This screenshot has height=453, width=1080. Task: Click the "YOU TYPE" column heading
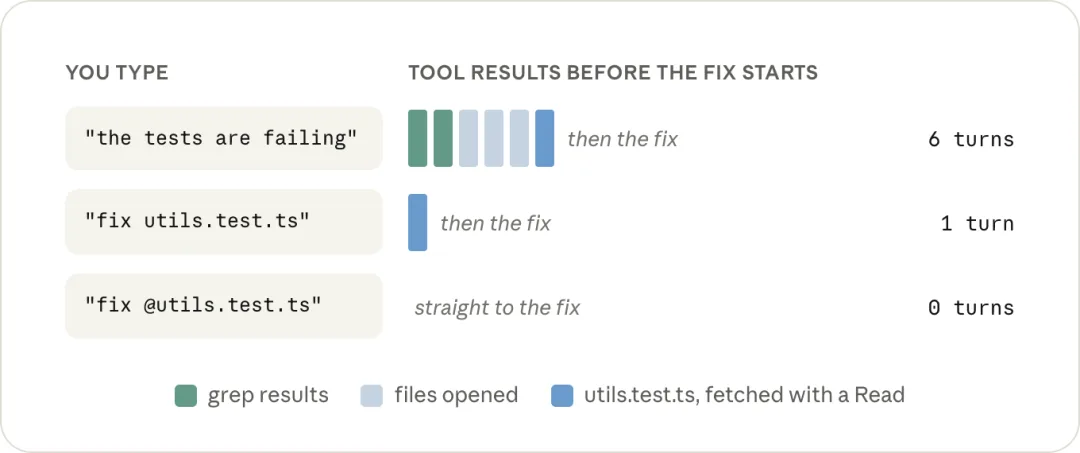117,72
